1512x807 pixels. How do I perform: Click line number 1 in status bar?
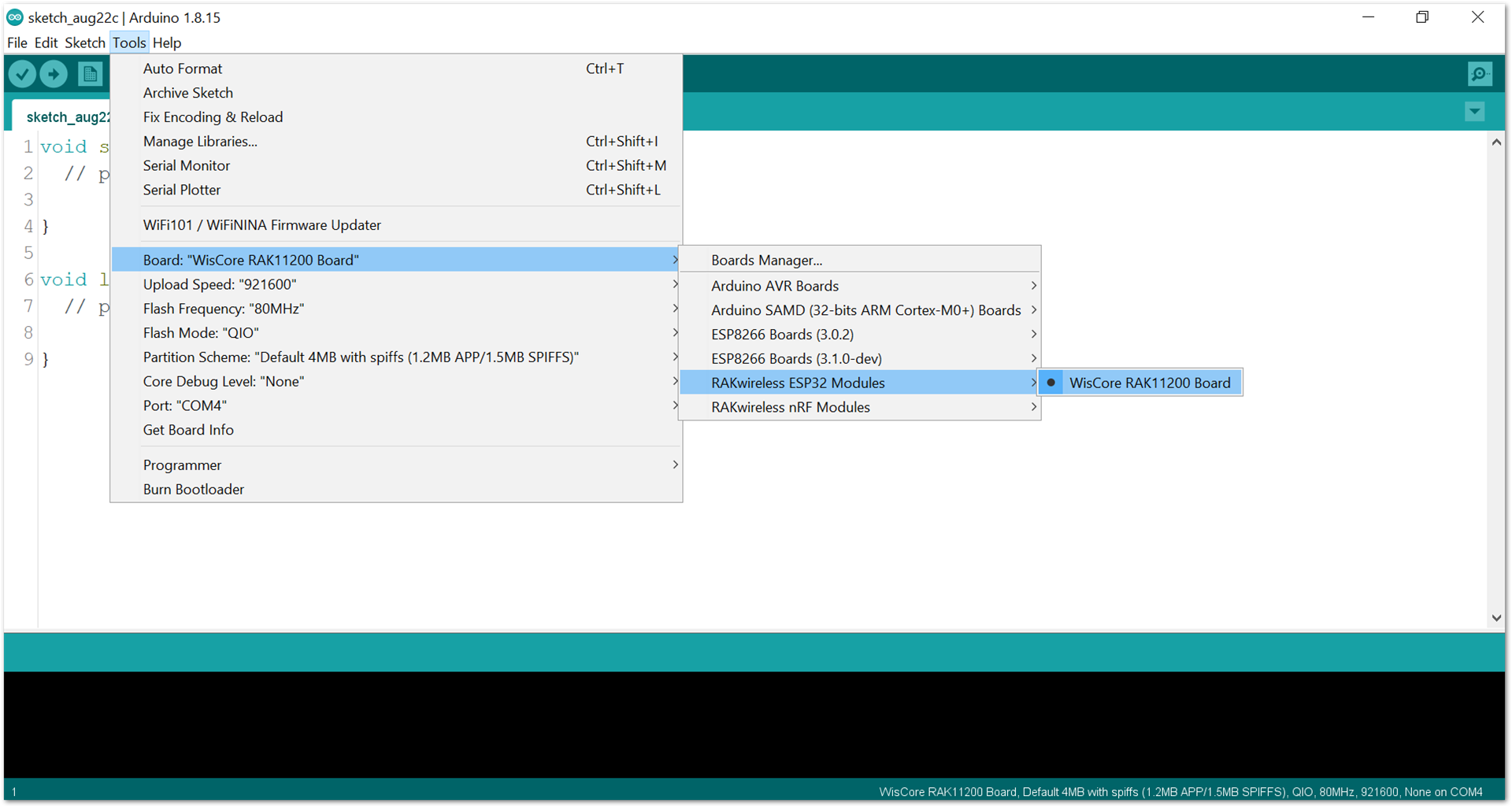coord(14,792)
